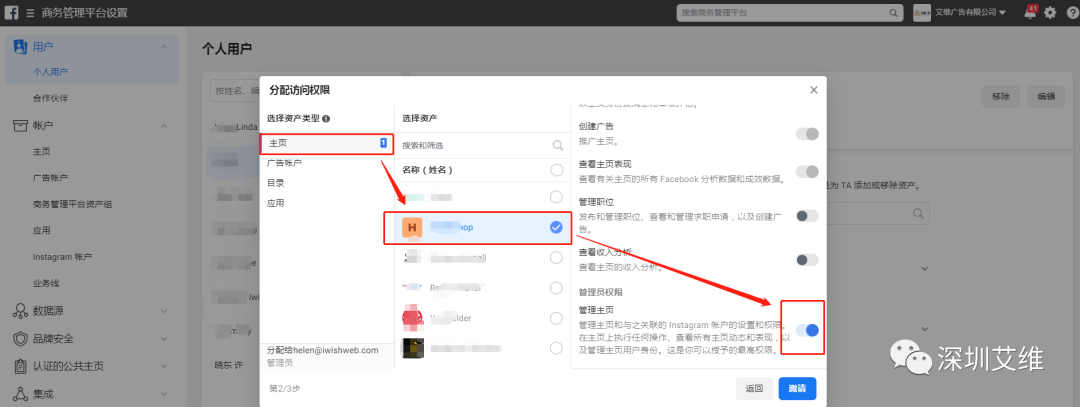This screenshot has height=407, width=1080.
Task: Open the 艾维广告有限公司 account dropdown
Action: point(970,13)
